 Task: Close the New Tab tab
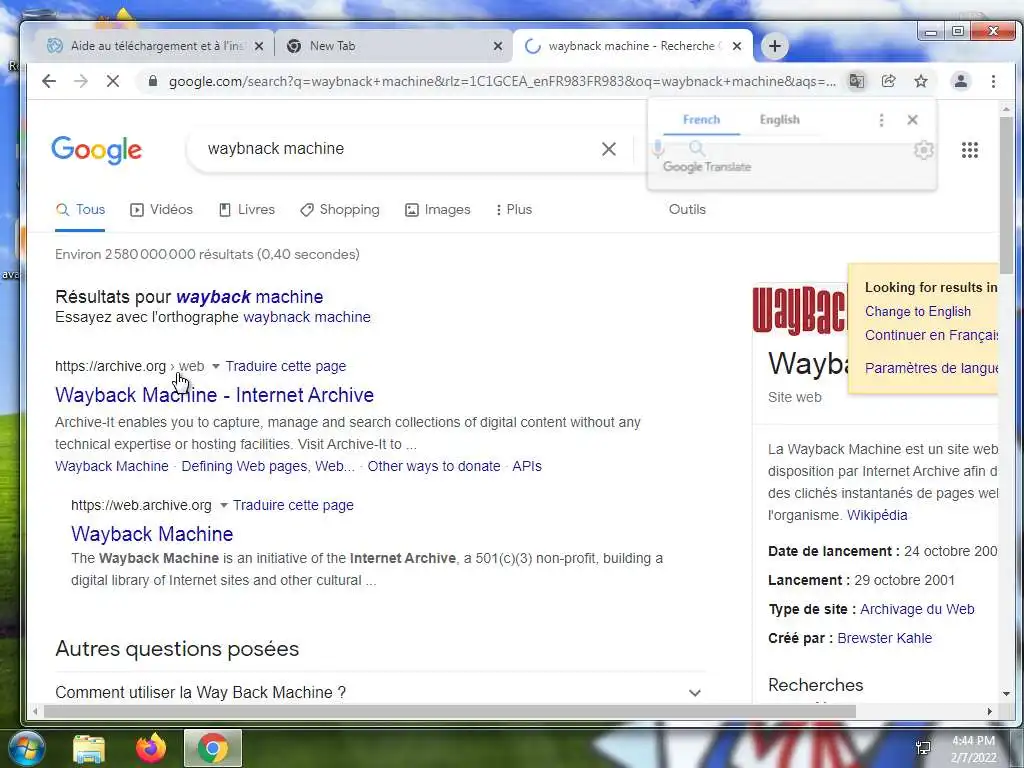pyautogui.click(x=498, y=46)
